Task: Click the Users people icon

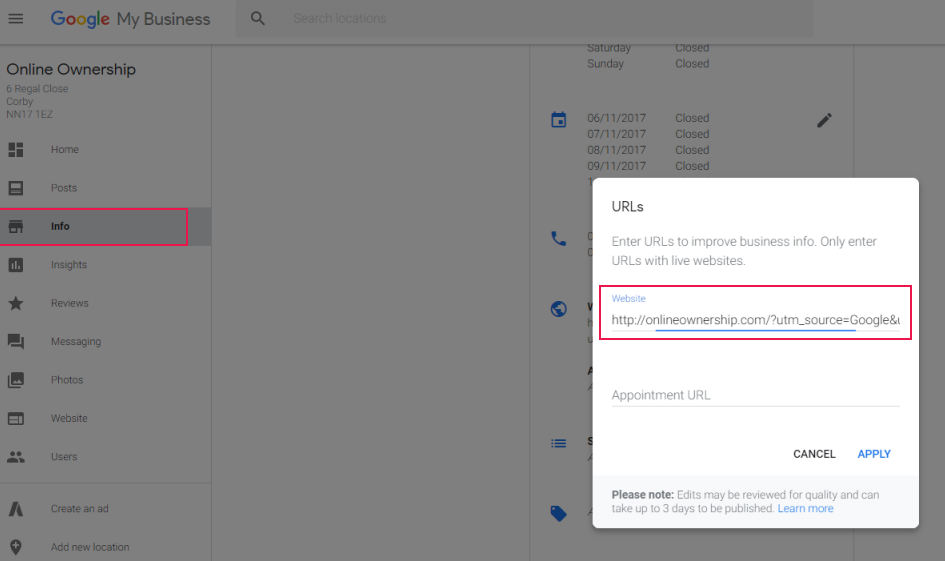Action: tap(16, 457)
